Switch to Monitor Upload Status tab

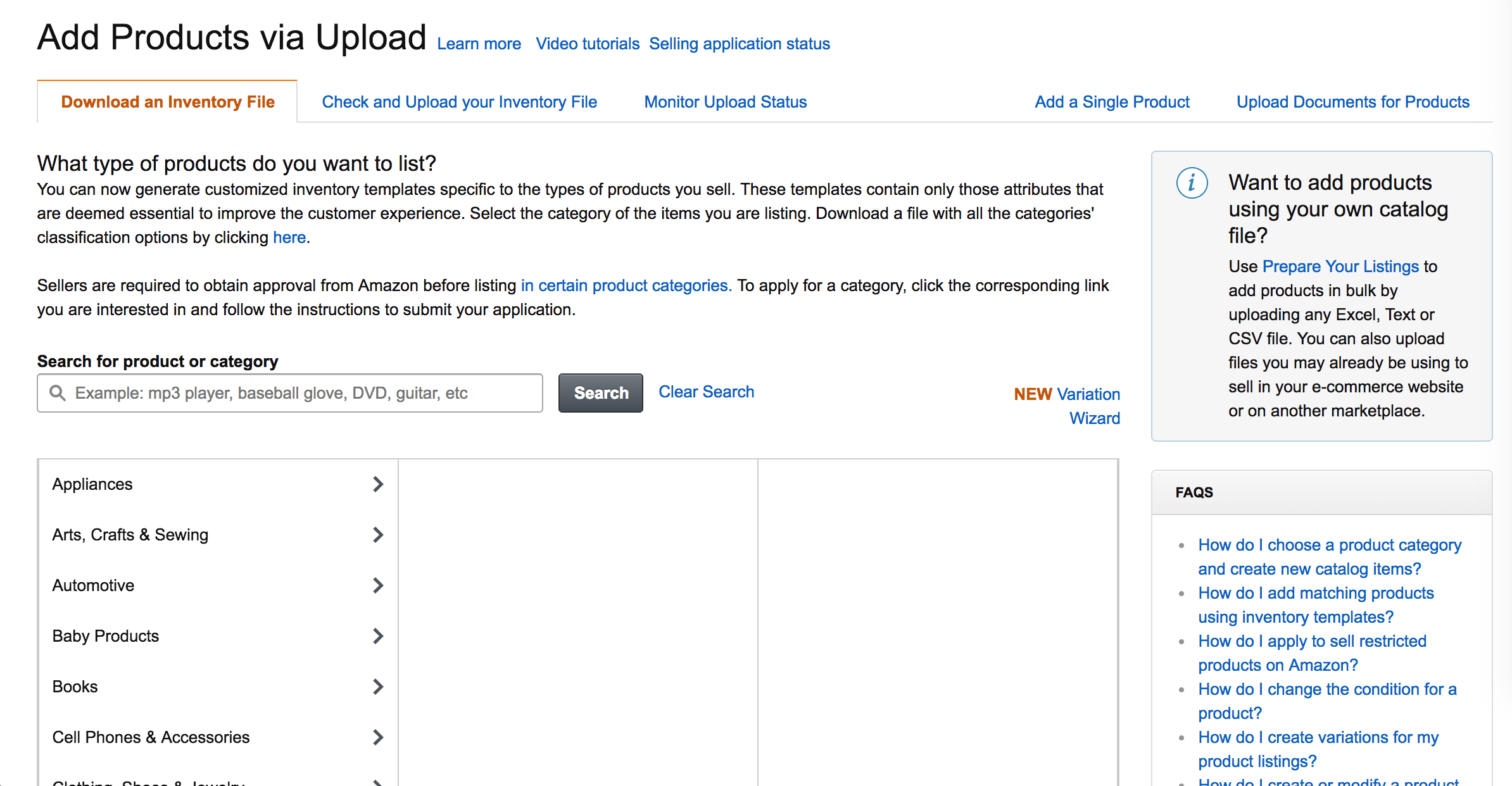pos(725,102)
